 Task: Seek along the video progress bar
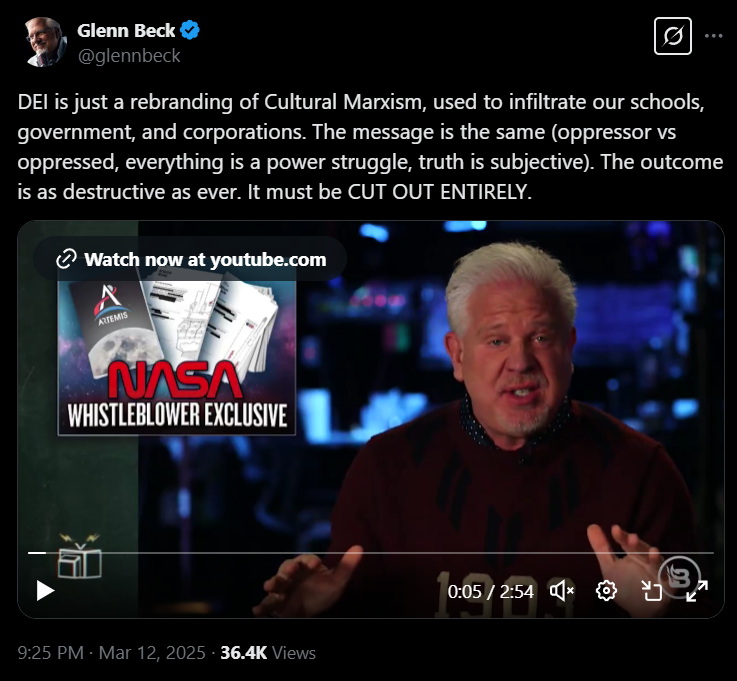pos(371,553)
